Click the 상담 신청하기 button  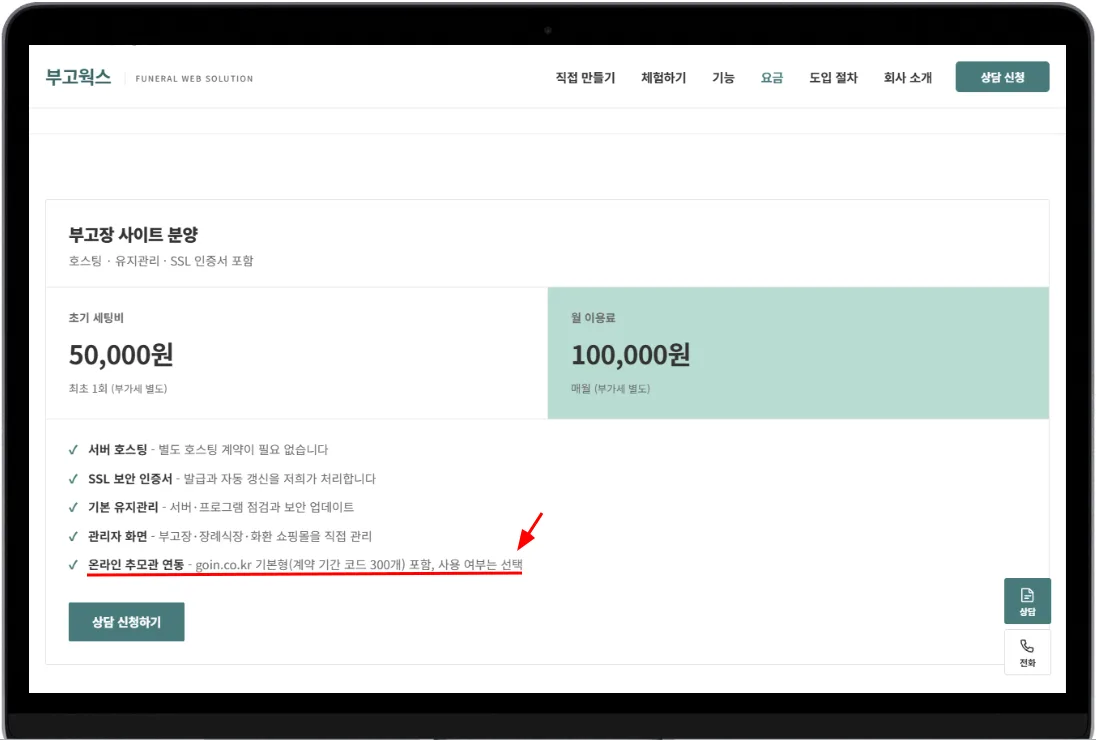coord(127,622)
